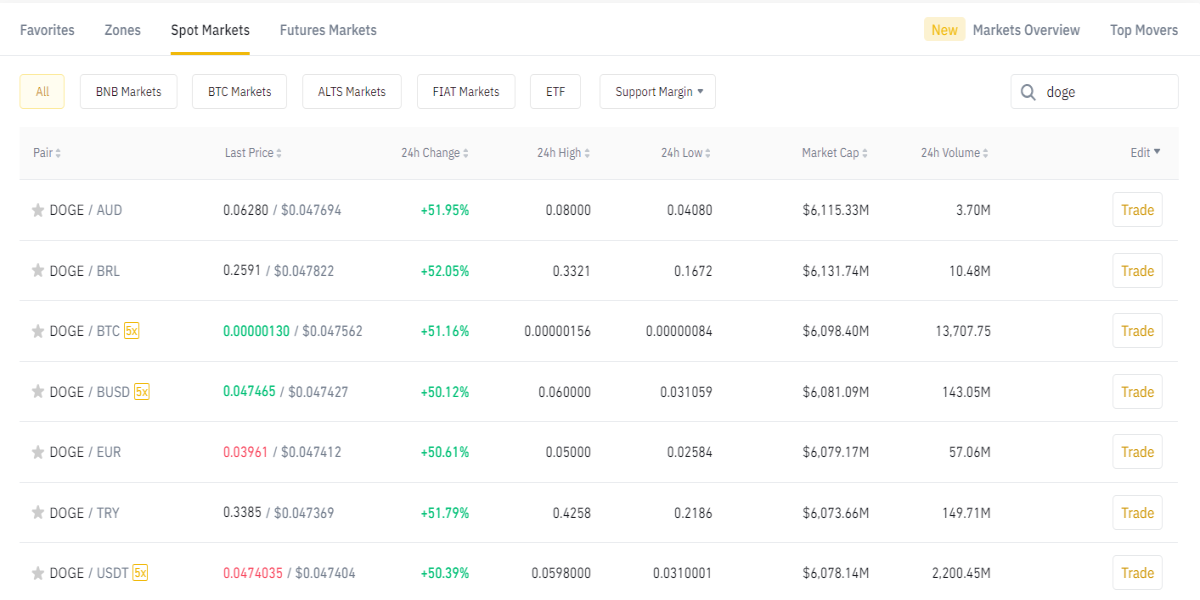Open the Favorites tab

(x=47, y=30)
